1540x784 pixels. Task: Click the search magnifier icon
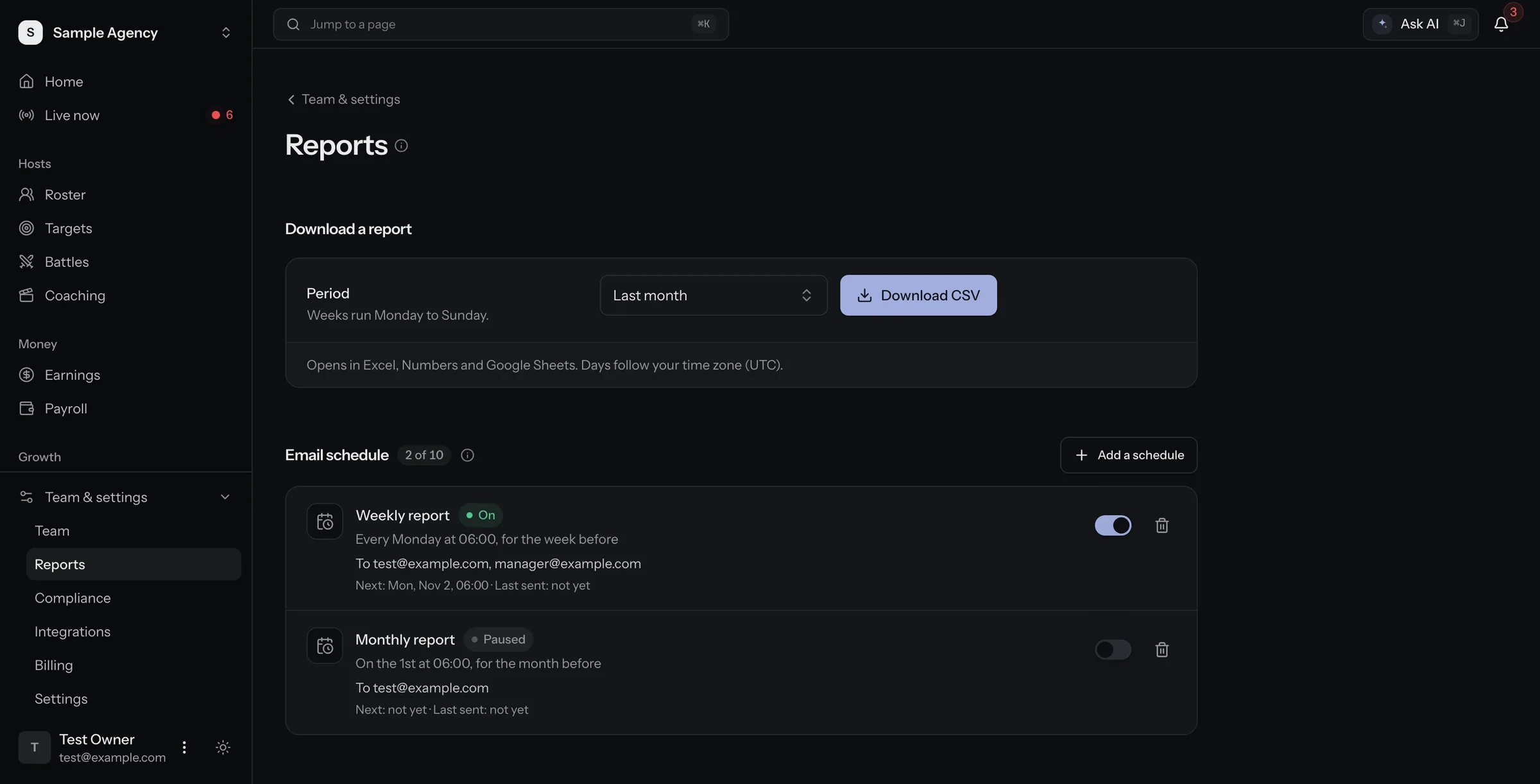click(x=293, y=24)
